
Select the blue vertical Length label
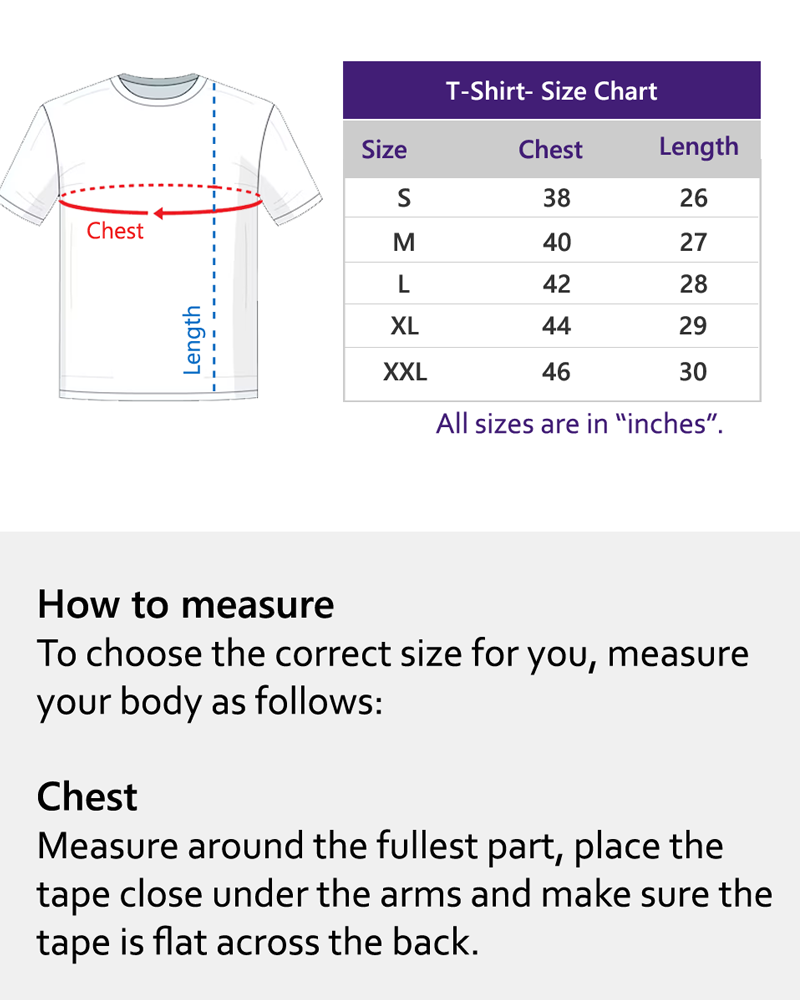tap(193, 340)
